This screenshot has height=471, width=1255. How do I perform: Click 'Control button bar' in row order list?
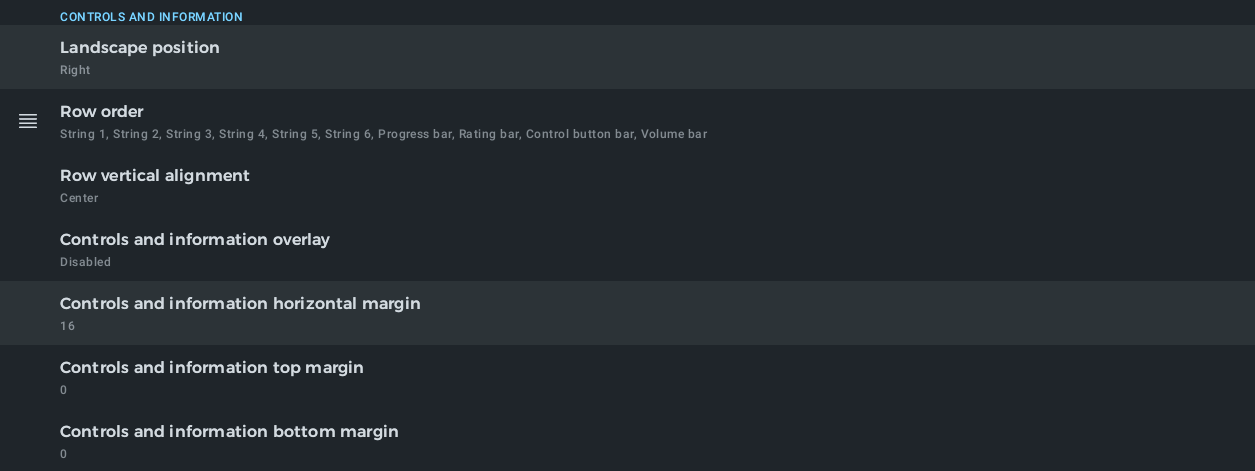click(579, 134)
